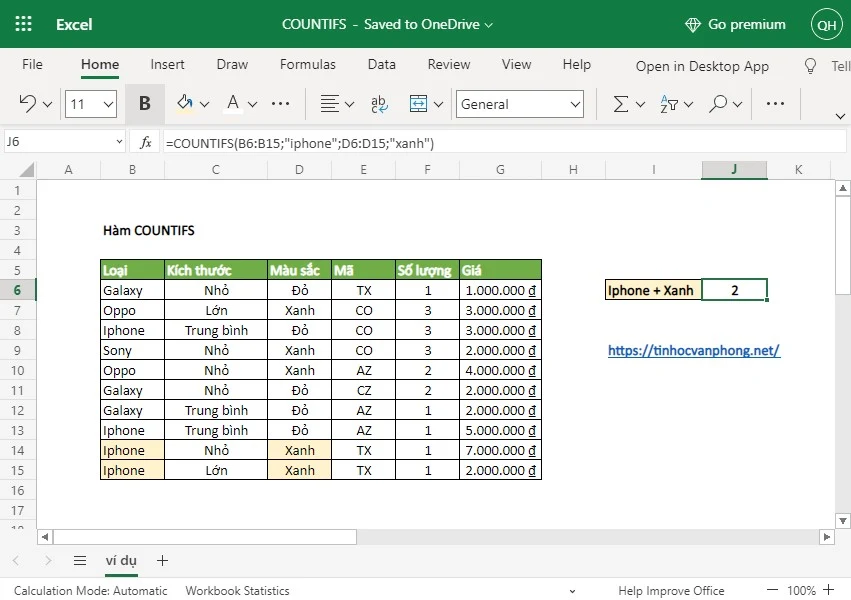Click the next sheet arrow
The height and width of the screenshot is (600, 851).
(48, 560)
